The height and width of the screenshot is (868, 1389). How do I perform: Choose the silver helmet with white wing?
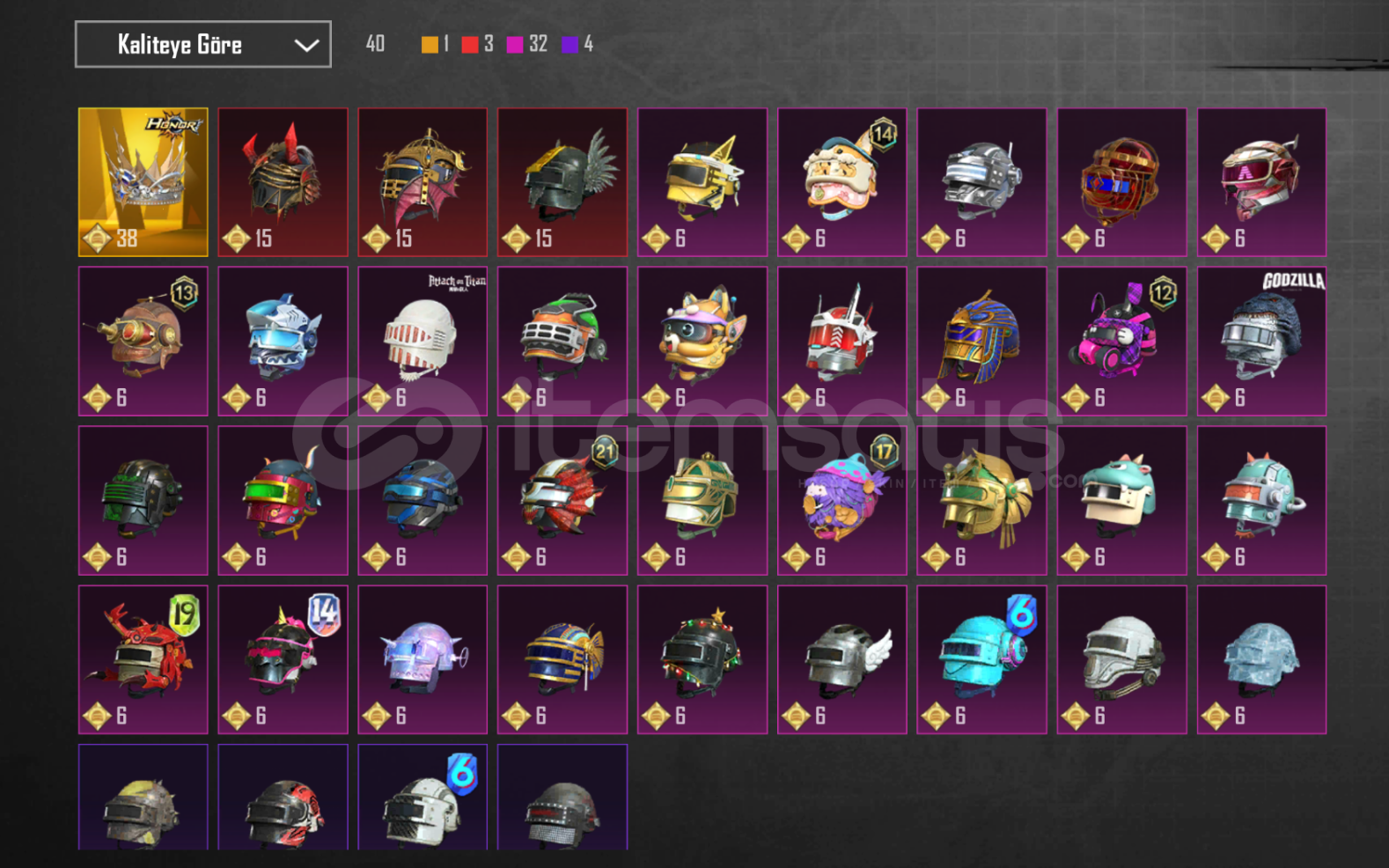coord(842,659)
